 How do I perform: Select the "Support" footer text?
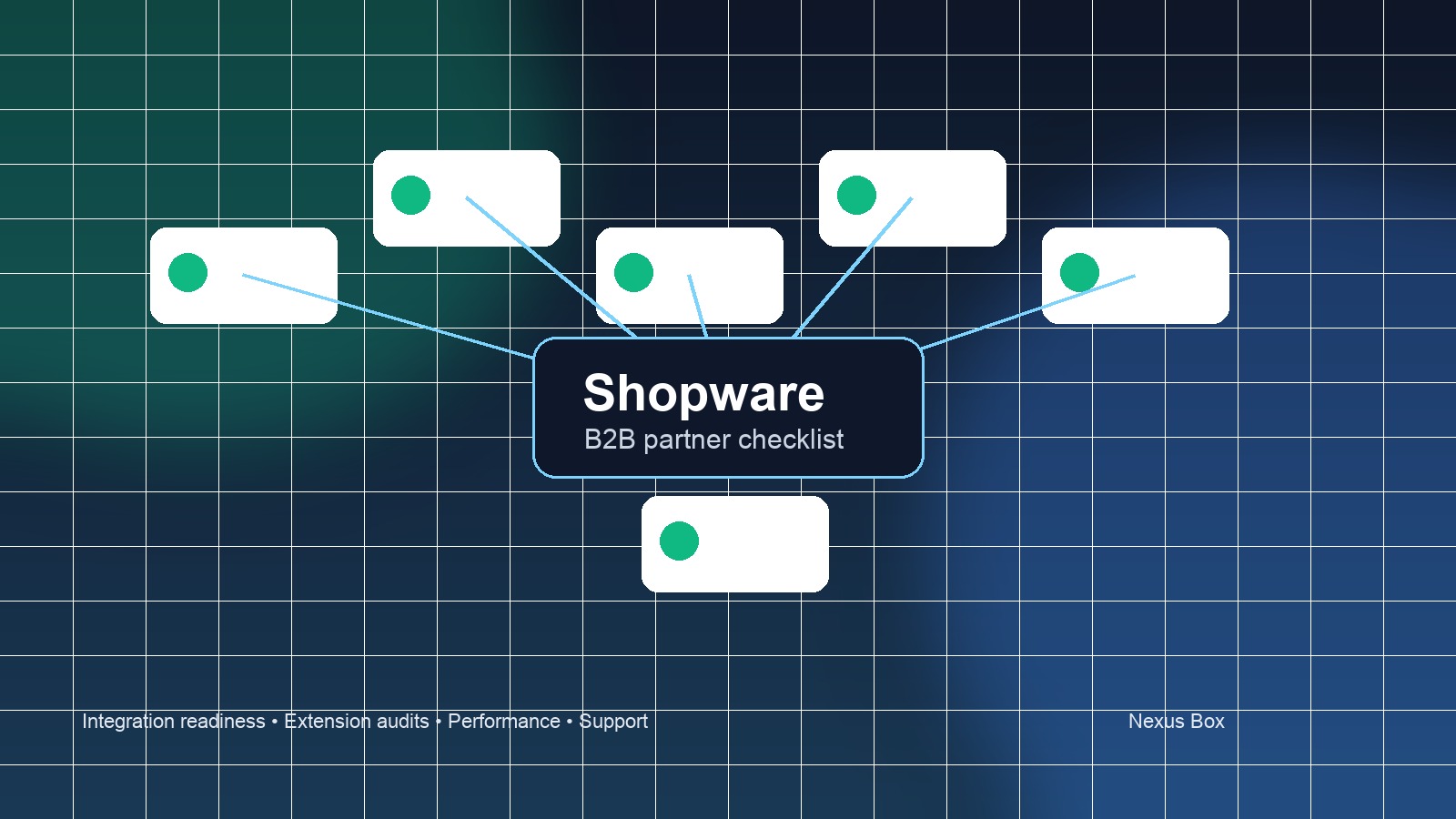click(613, 722)
